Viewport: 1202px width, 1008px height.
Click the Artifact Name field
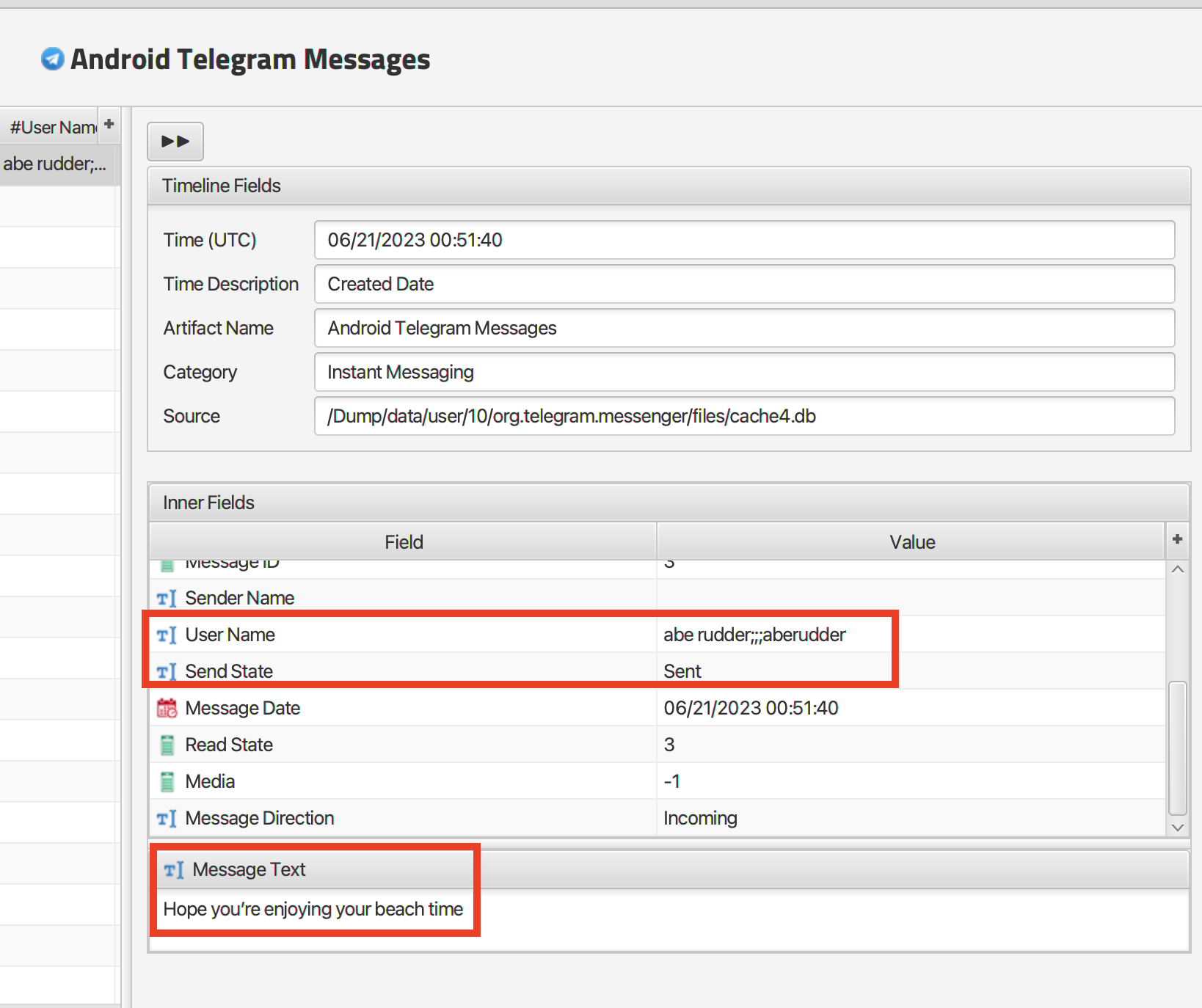pos(744,328)
